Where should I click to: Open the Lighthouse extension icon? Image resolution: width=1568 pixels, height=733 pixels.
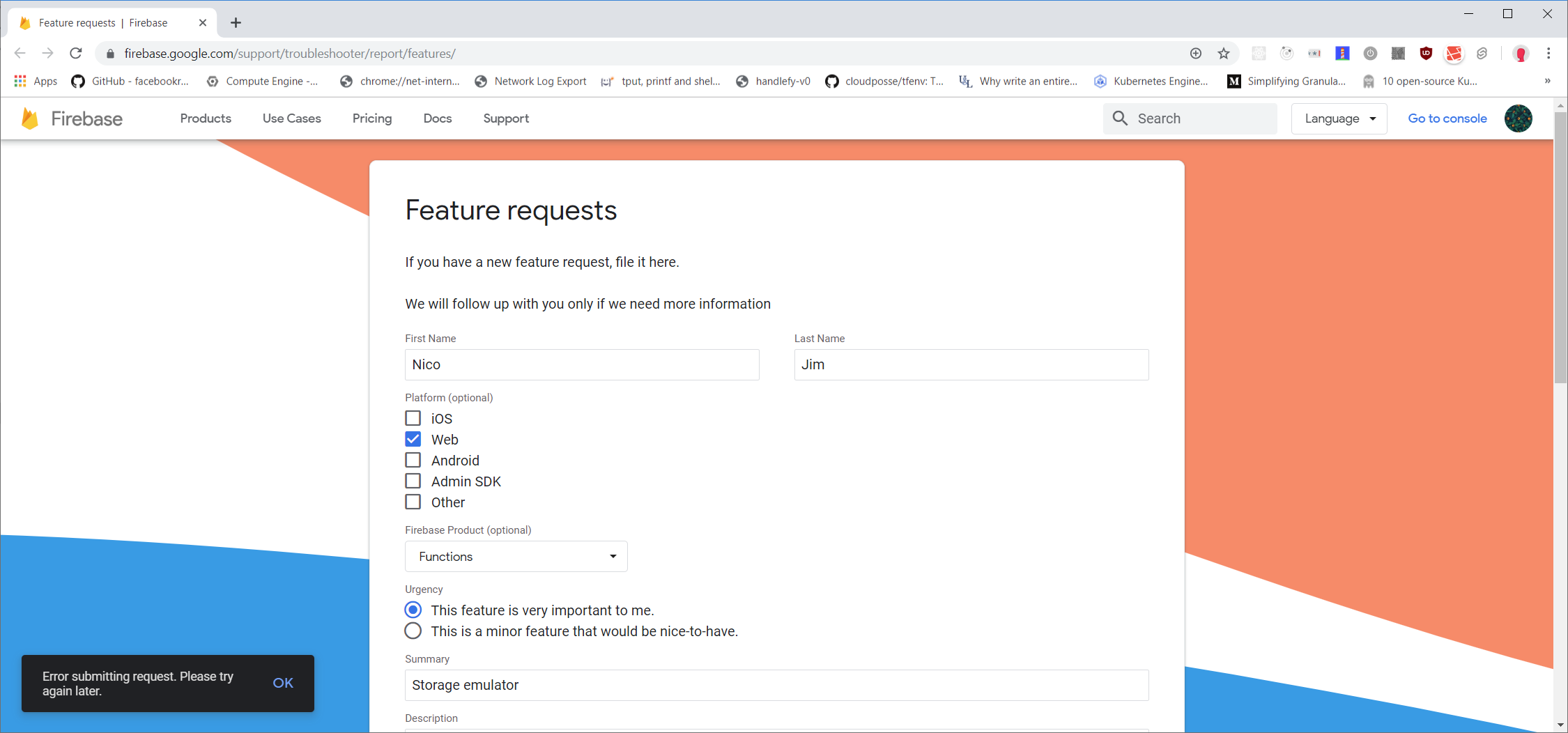1342,54
